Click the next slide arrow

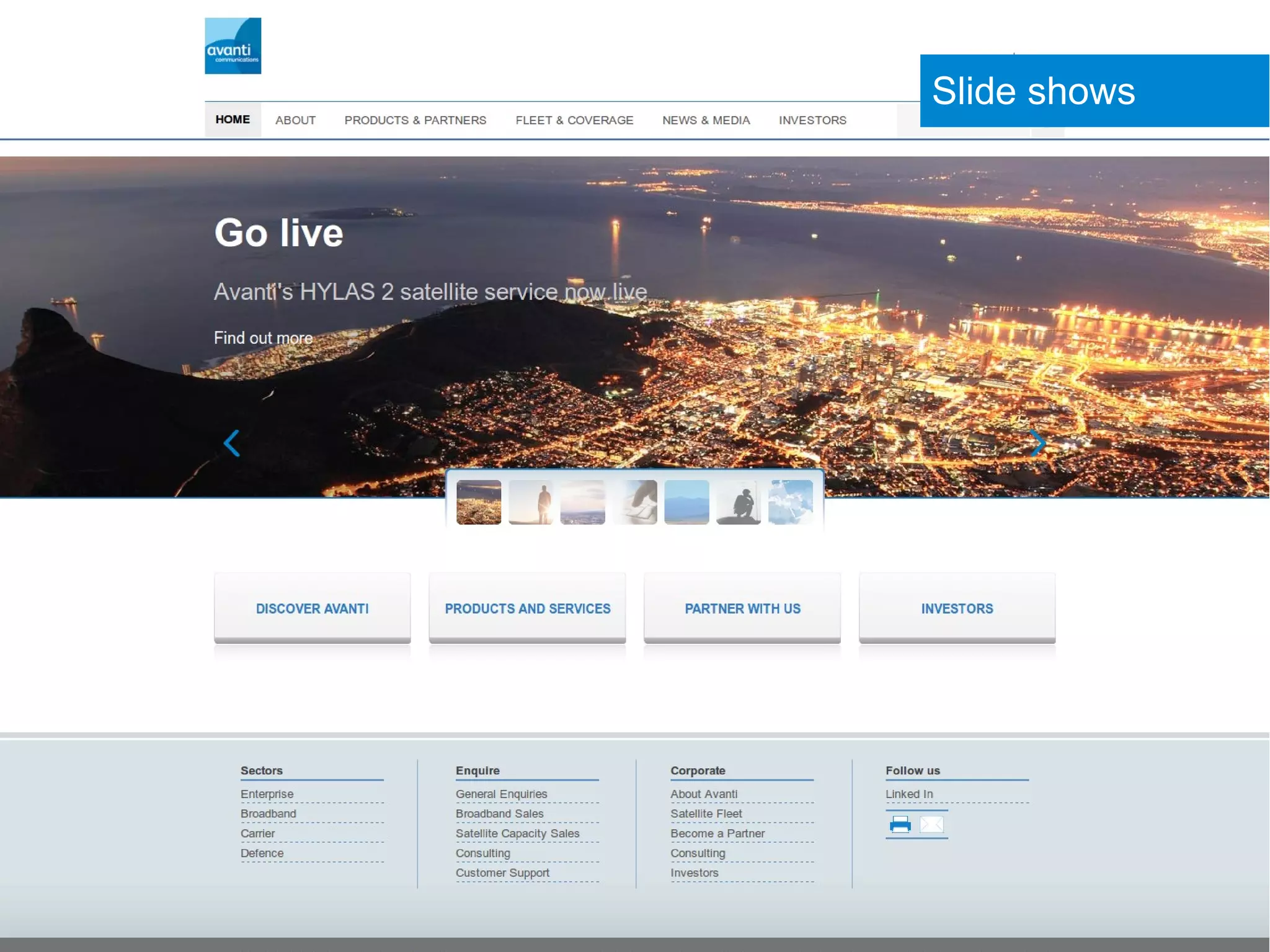1037,443
